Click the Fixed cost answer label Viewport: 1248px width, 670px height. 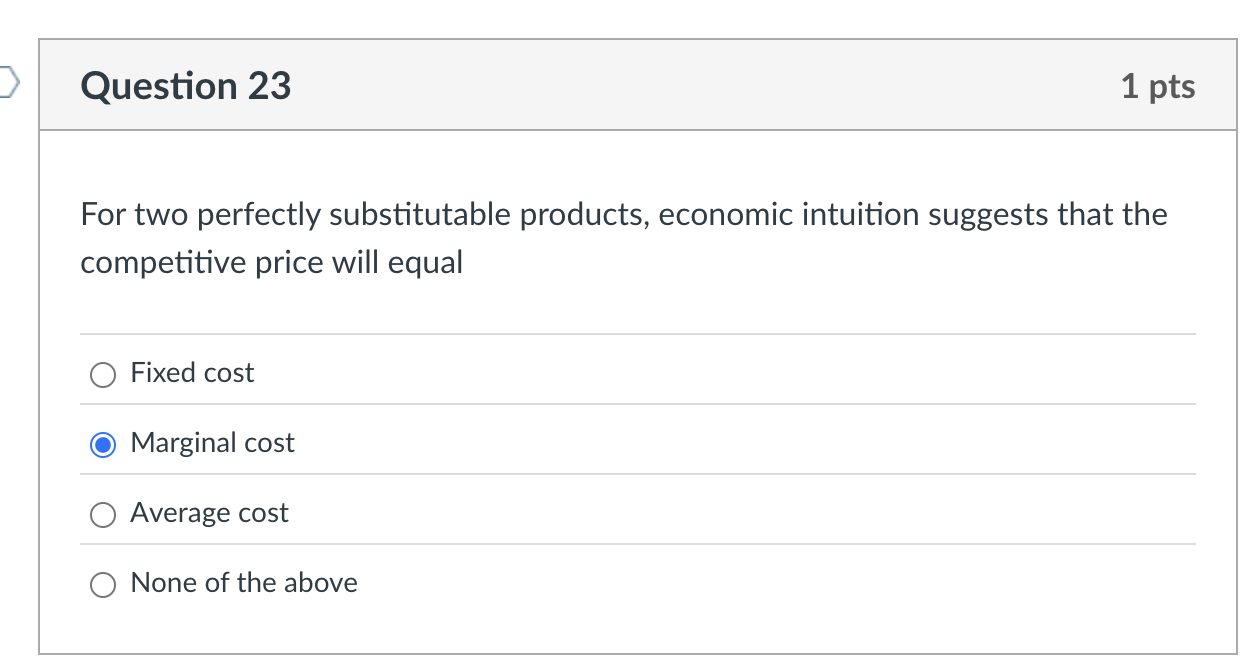pos(192,372)
